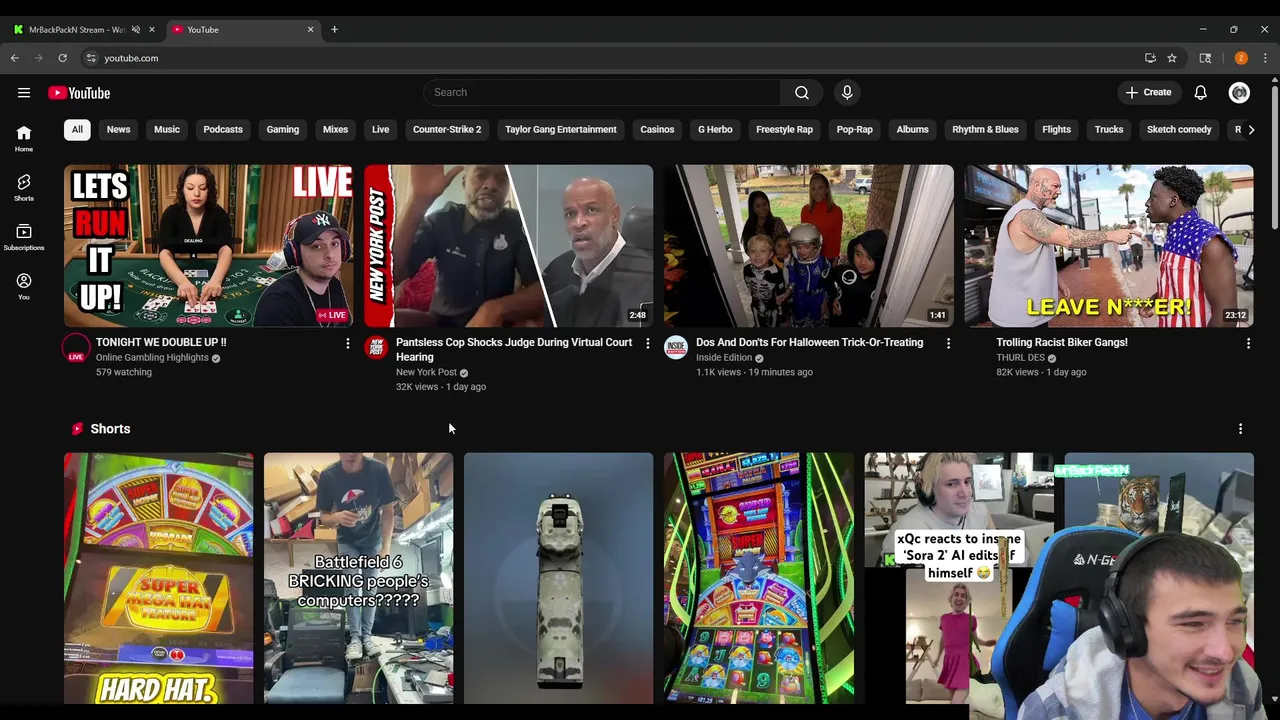This screenshot has width=1280, height=720.
Task: Open options for TONIGHT WE DOUBLE UP video
Action: coord(347,343)
